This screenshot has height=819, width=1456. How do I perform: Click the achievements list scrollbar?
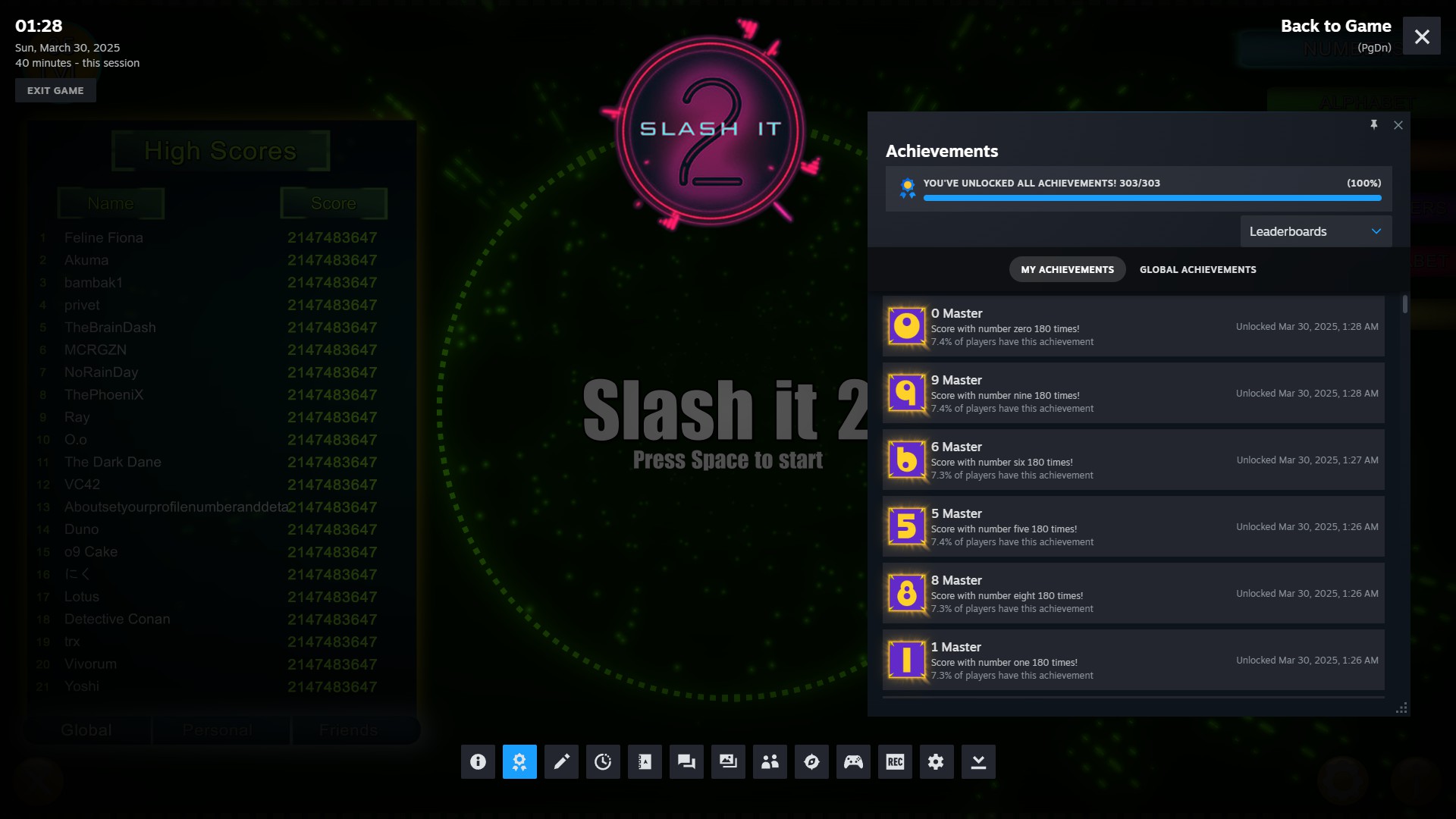point(1404,305)
